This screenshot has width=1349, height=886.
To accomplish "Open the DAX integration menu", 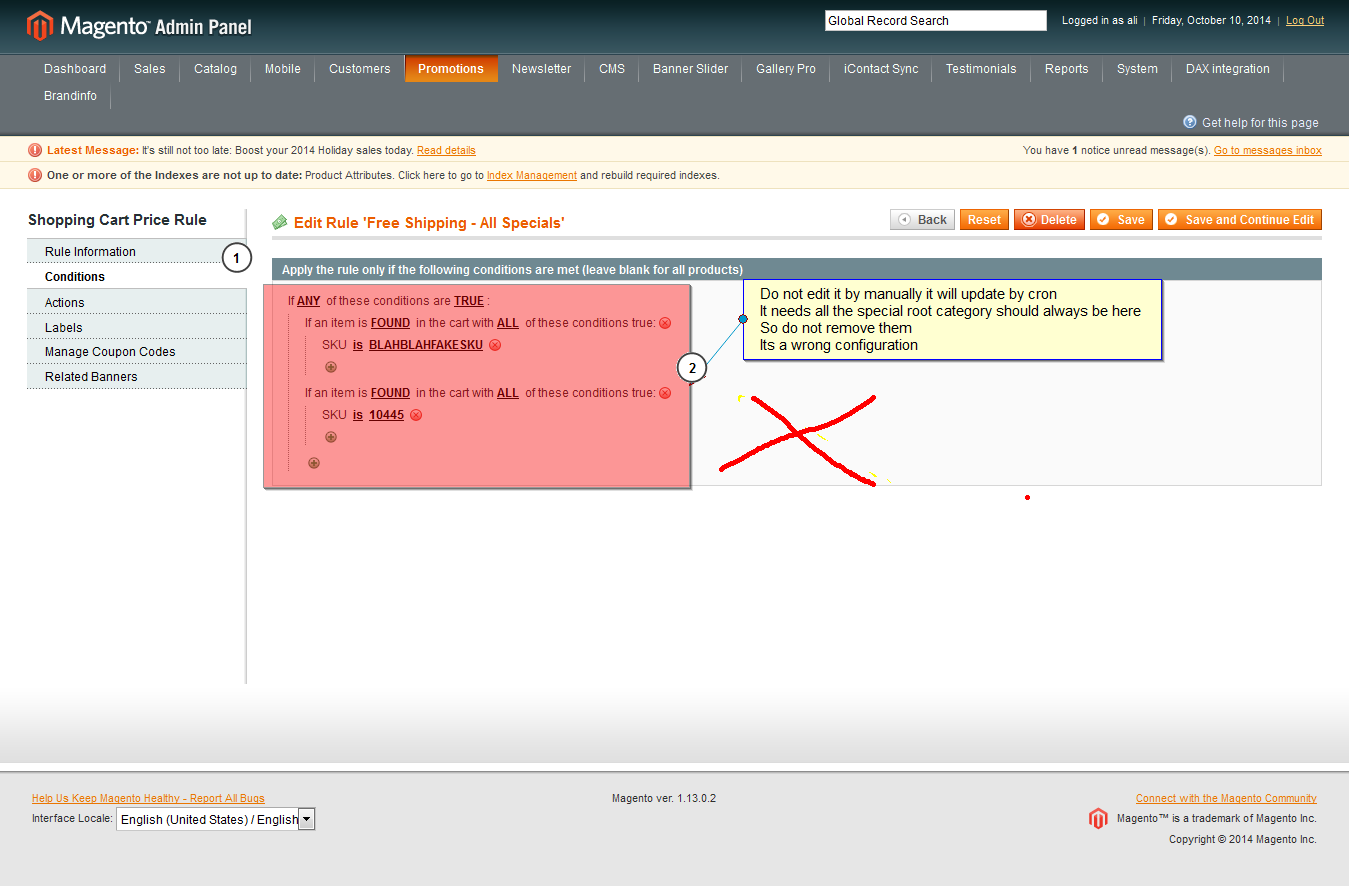I will [1228, 69].
